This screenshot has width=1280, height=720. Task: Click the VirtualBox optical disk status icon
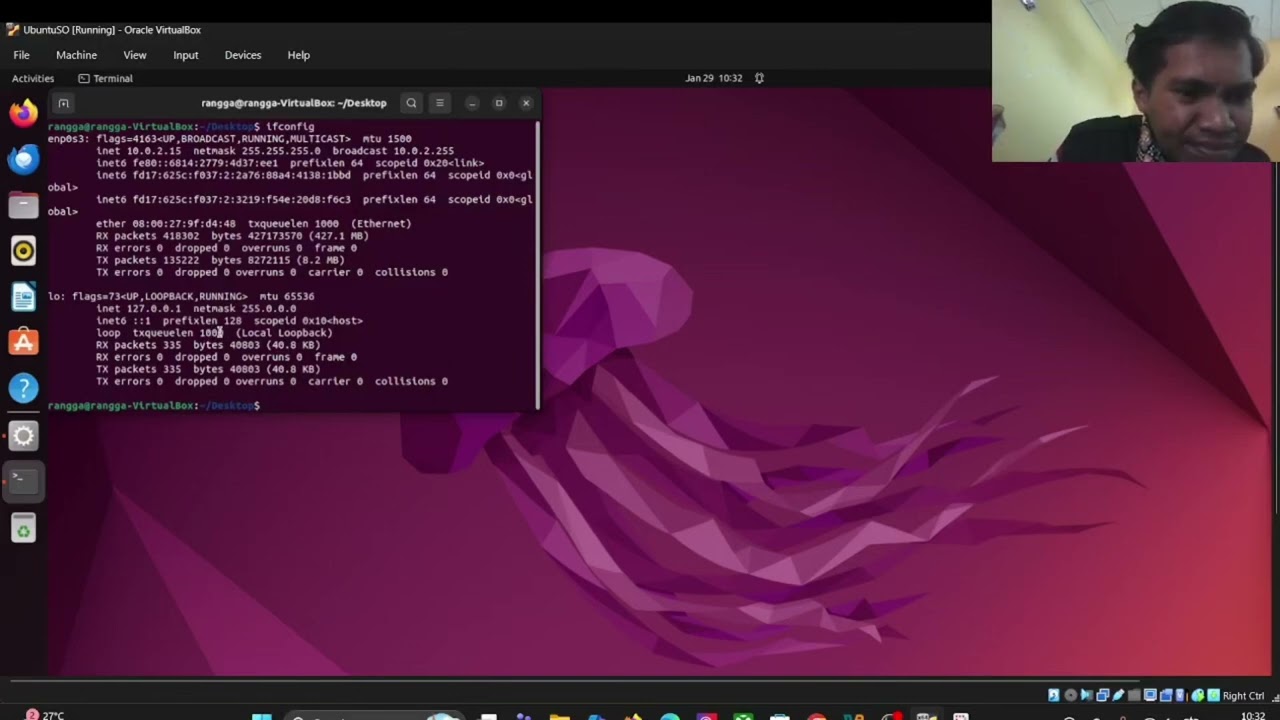(1070, 695)
